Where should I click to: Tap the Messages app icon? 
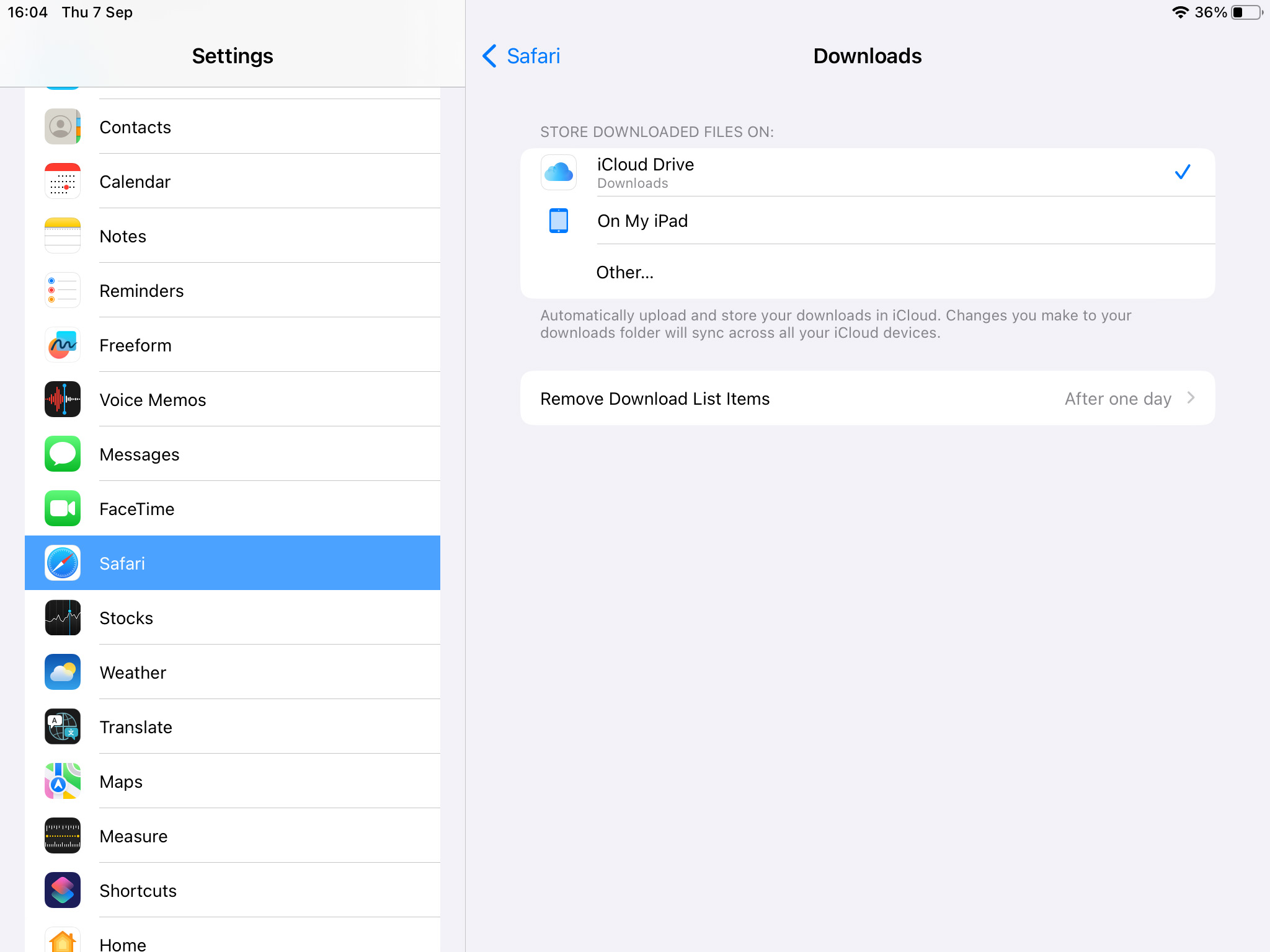(63, 454)
